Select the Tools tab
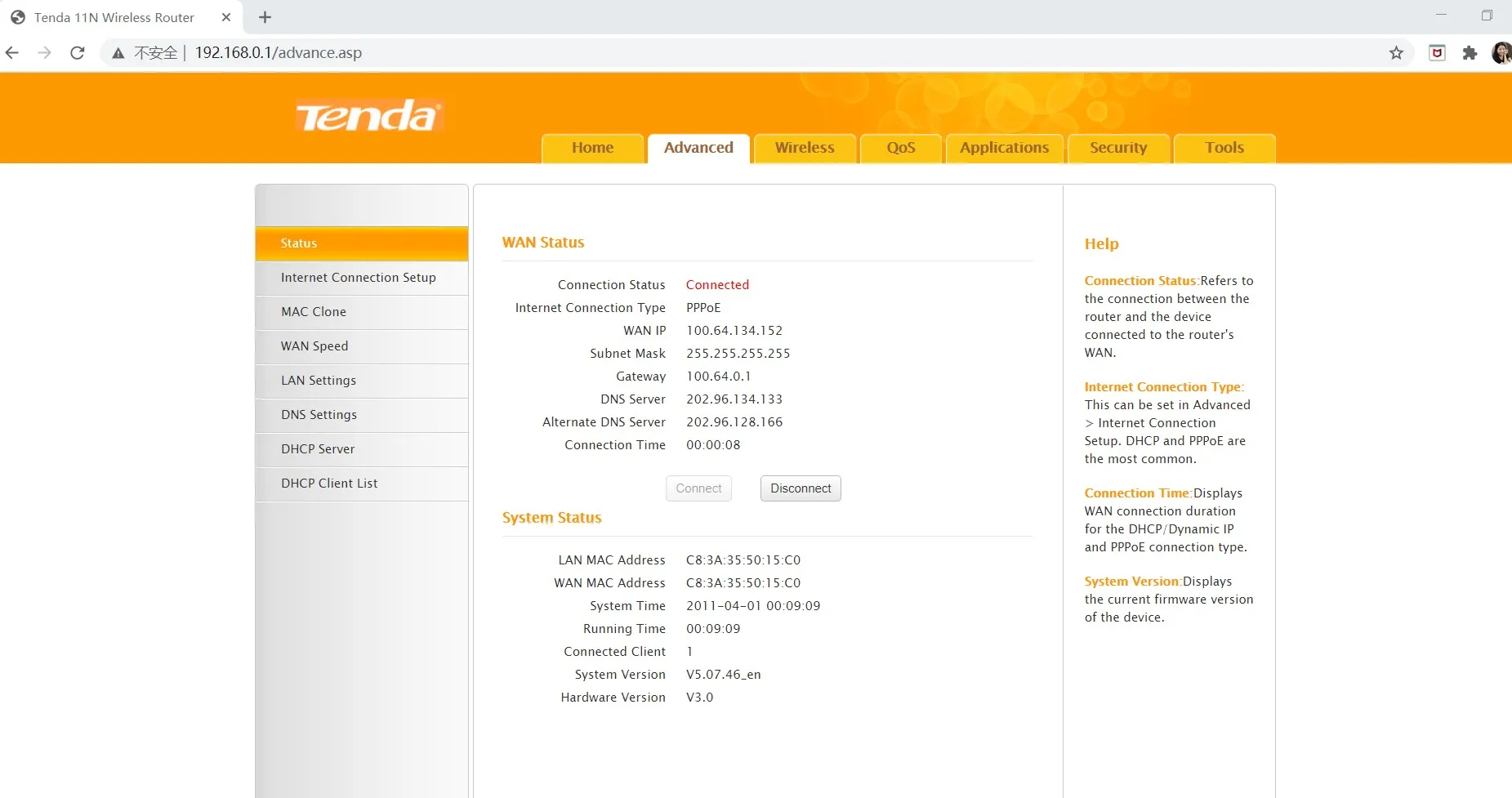 [x=1224, y=148]
